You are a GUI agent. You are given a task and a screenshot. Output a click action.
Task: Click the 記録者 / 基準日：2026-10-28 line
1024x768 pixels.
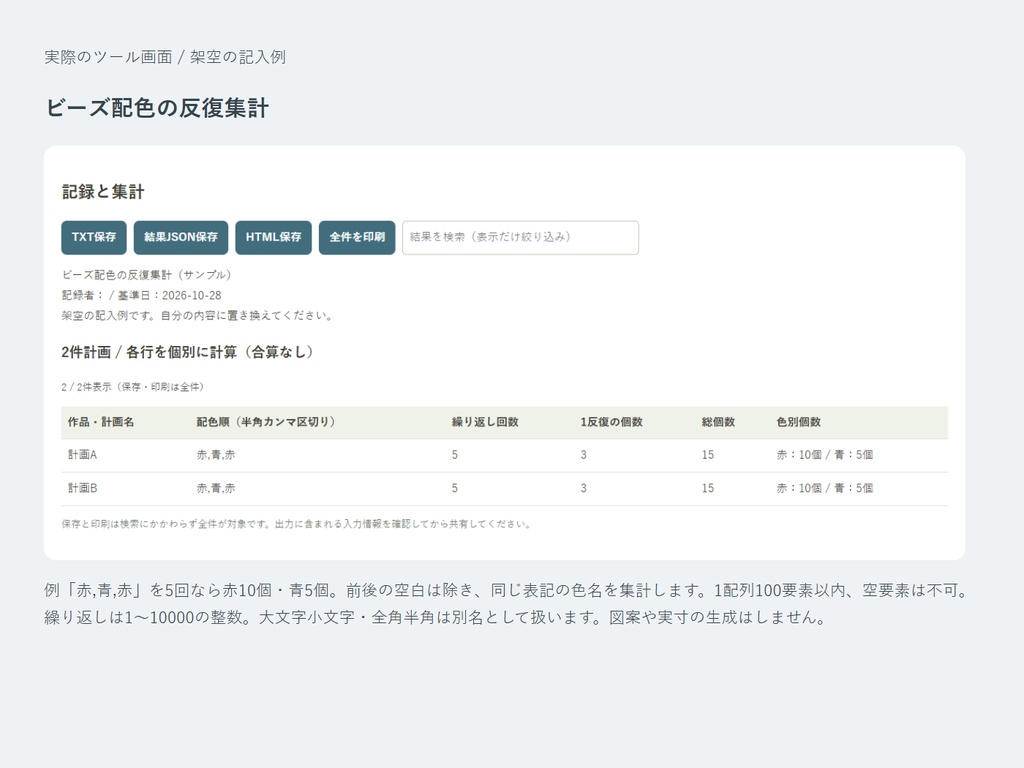click(x=142, y=295)
